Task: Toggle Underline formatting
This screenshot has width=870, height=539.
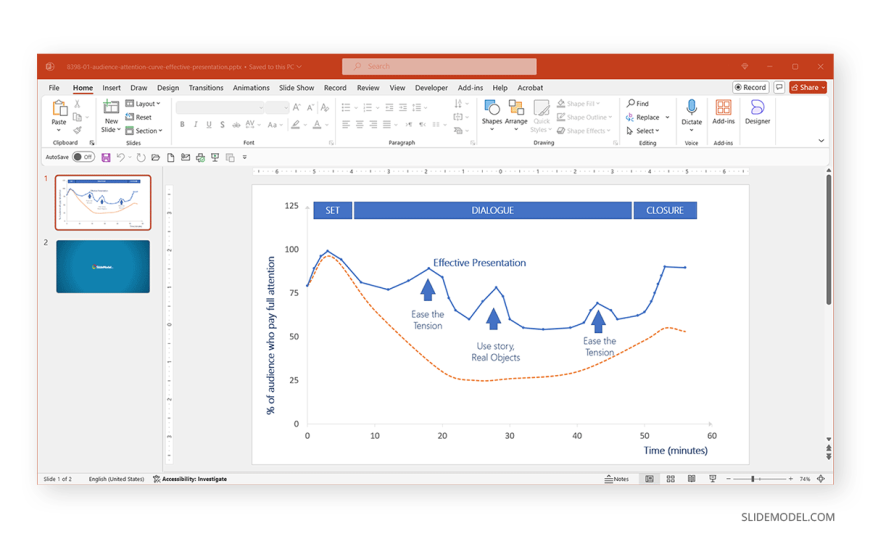Action: tap(209, 124)
